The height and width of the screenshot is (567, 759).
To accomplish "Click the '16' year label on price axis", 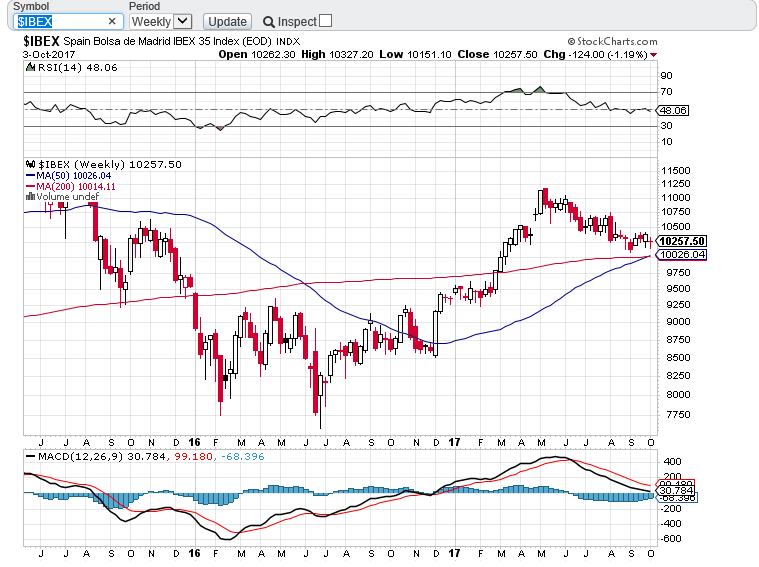I will coord(194,443).
